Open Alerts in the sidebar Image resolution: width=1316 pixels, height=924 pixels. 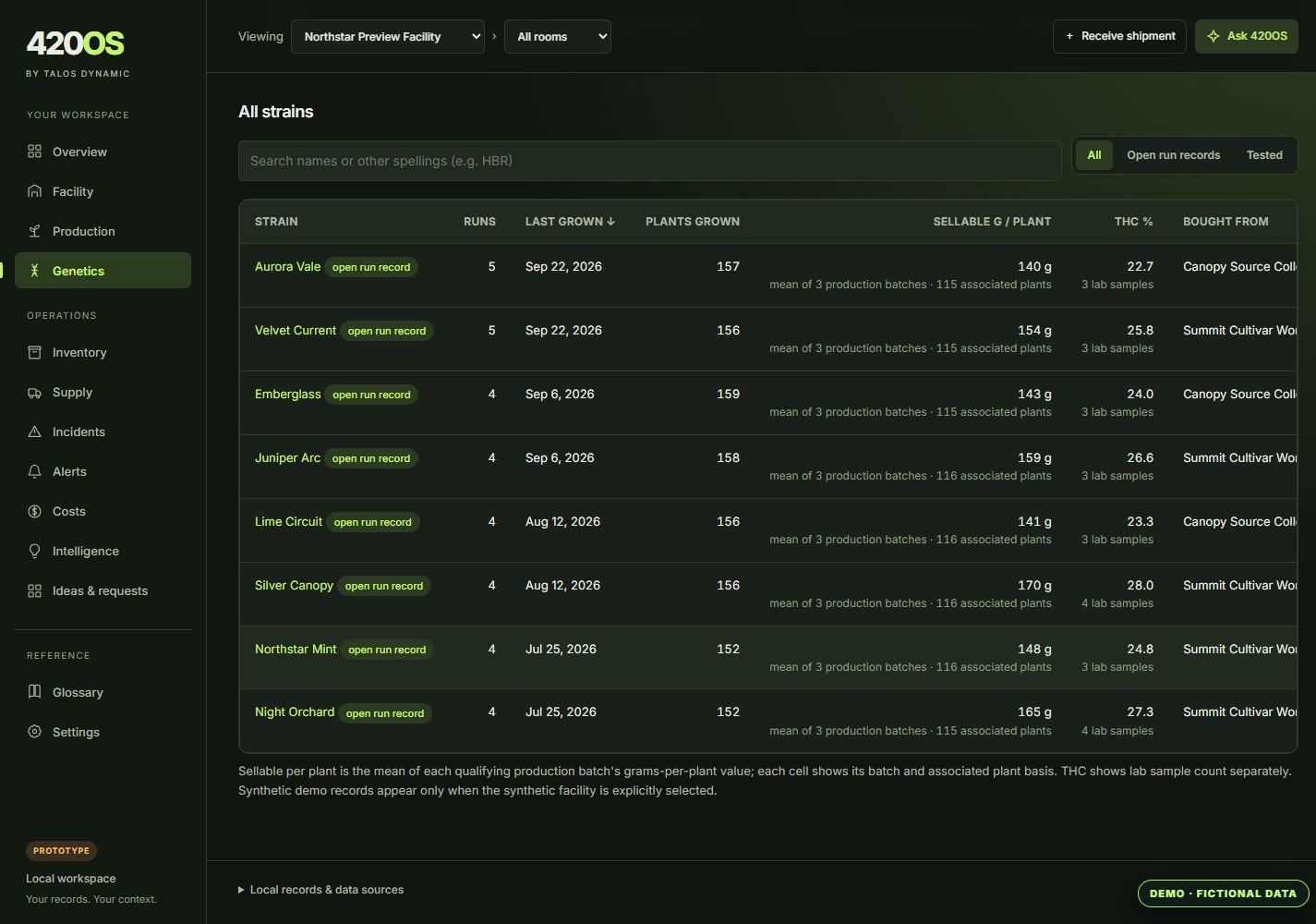103,471
